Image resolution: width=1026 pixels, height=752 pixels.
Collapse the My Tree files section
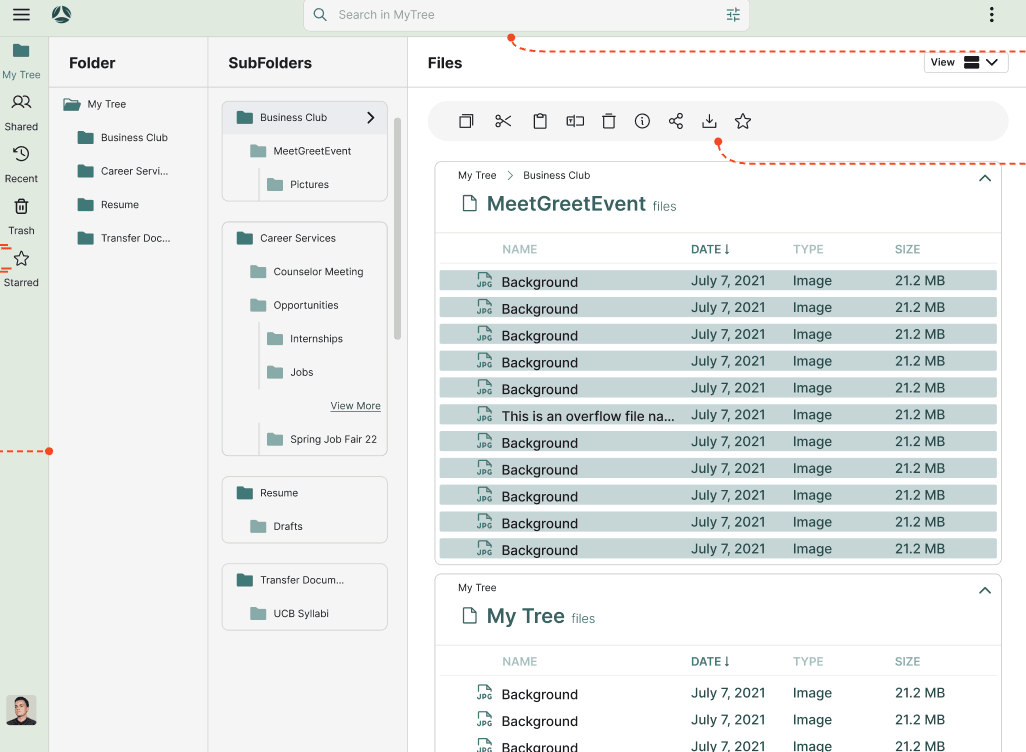coord(985,591)
